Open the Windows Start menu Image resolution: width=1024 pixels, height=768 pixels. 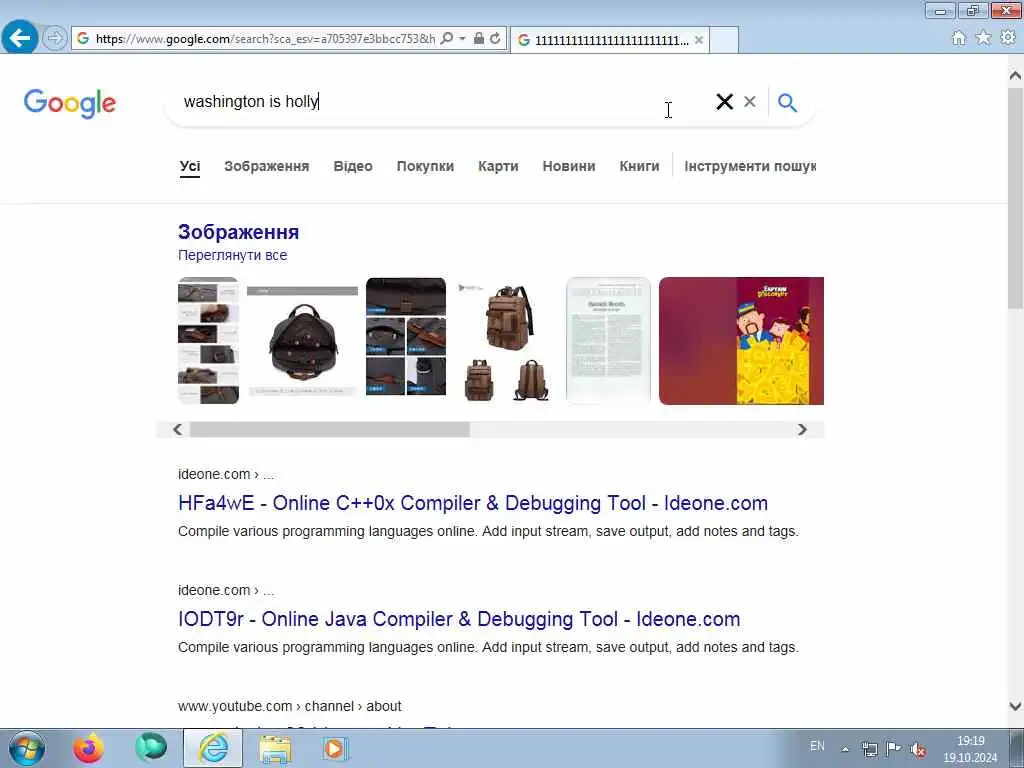click(27, 748)
